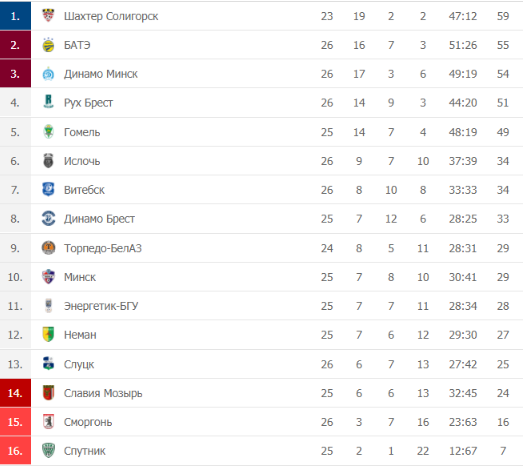Select the Неман yellow-green shield
The image size is (523, 468).
tap(48, 334)
